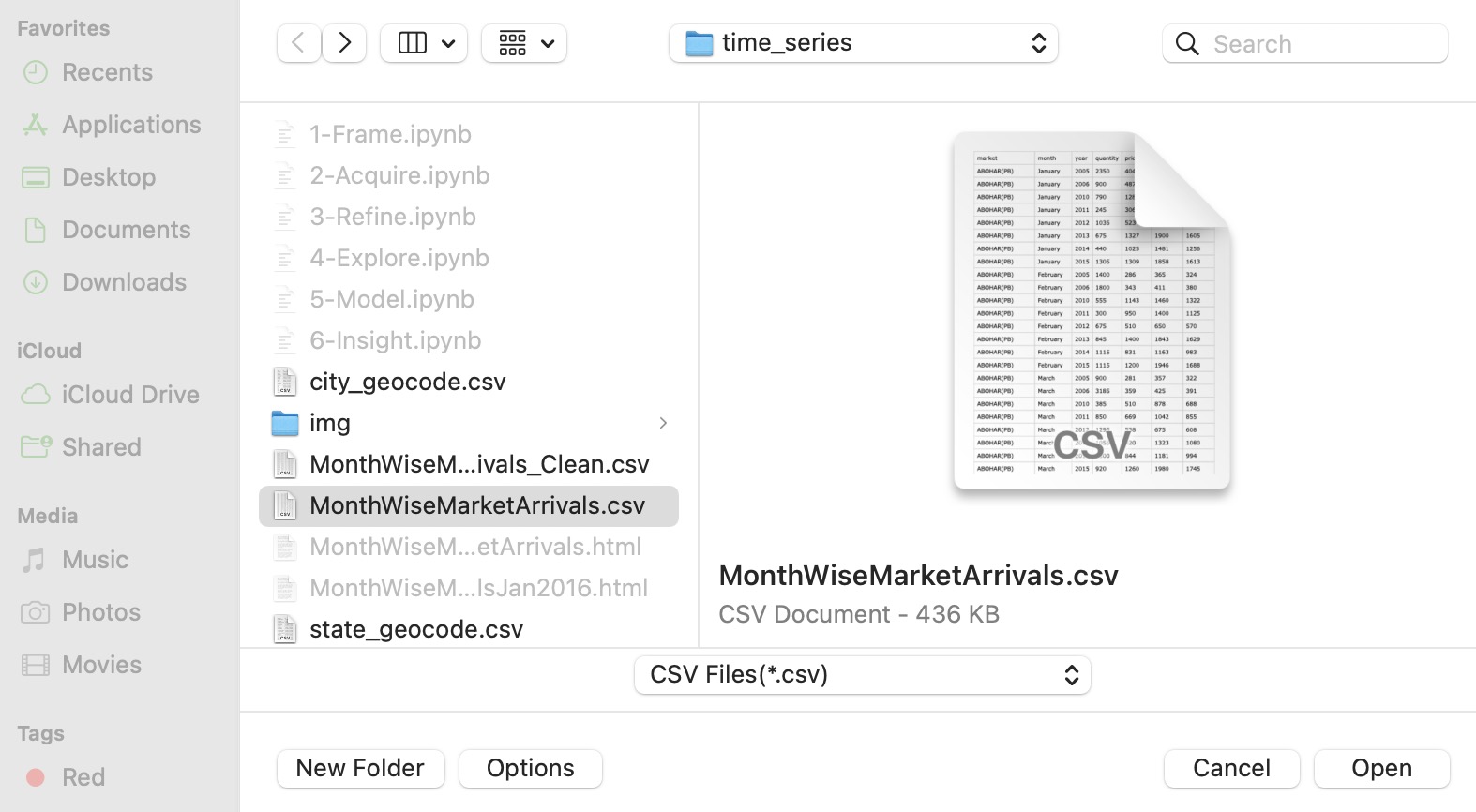Click the preview title MonthWiseMarketArrivals.csv

[x=918, y=575]
